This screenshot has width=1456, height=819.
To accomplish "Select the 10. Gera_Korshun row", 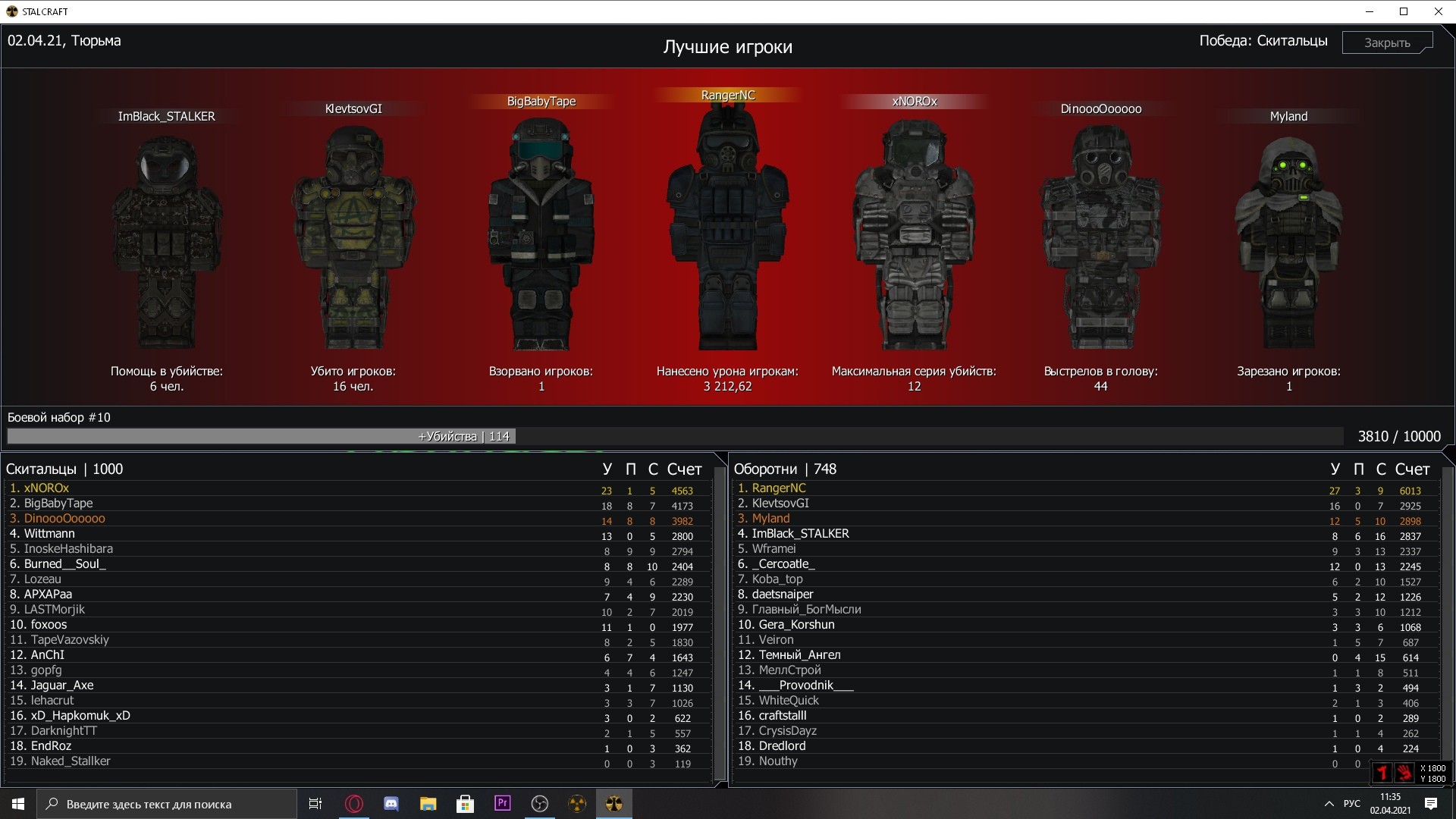I will tap(1086, 625).
